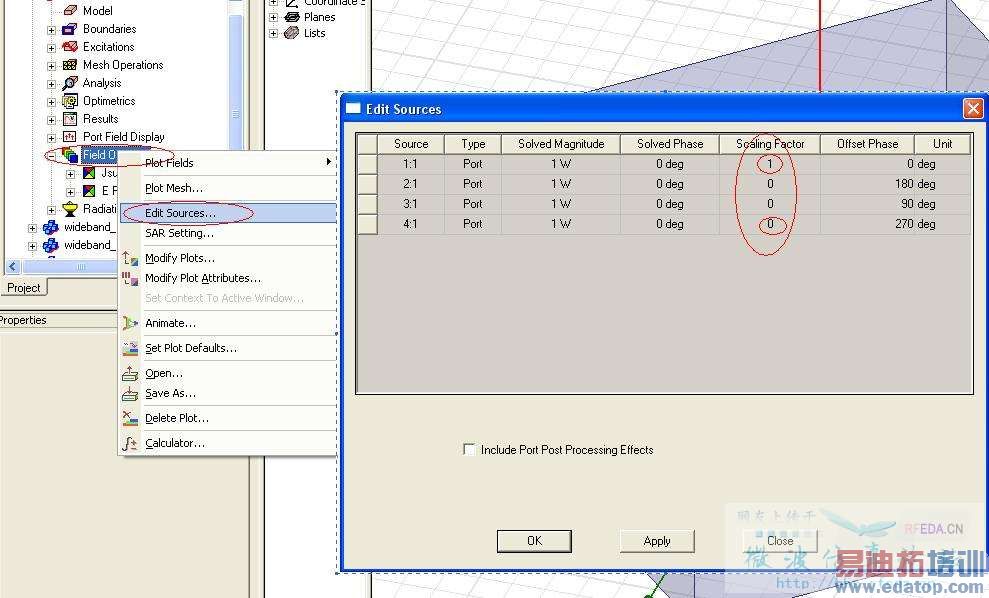The image size is (989, 598).
Task: Click Apply in Edit Sources dialog
Action: (657, 541)
